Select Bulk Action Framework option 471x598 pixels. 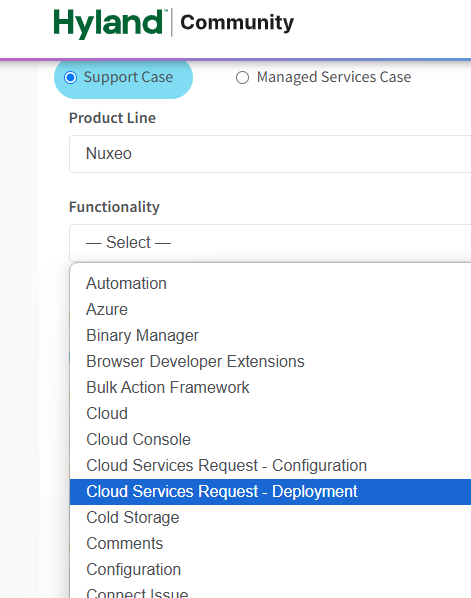[x=270, y=387]
